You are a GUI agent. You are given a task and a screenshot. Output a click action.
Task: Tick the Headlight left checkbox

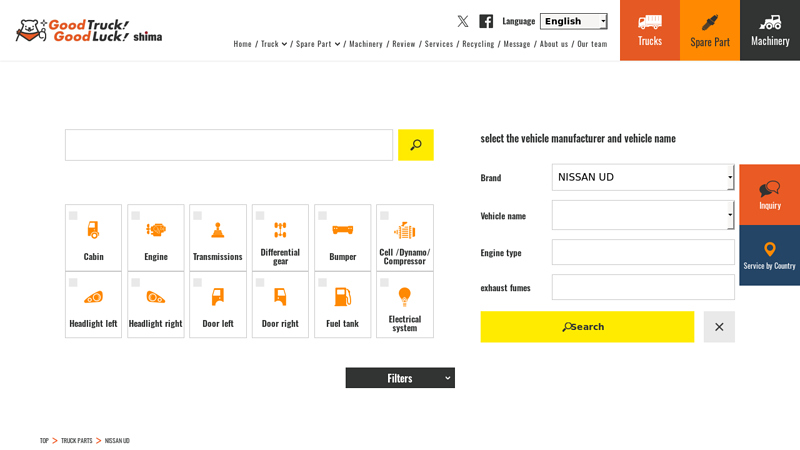pos(73,282)
